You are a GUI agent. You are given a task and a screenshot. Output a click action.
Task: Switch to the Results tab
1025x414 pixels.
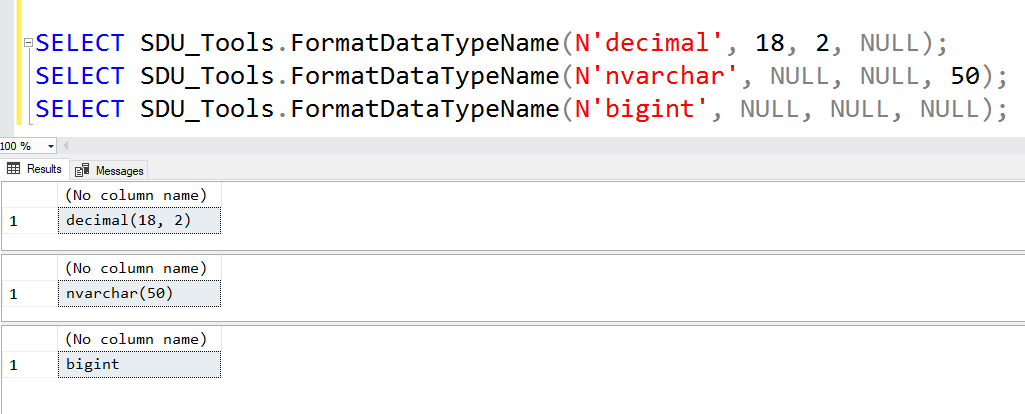click(43, 170)
